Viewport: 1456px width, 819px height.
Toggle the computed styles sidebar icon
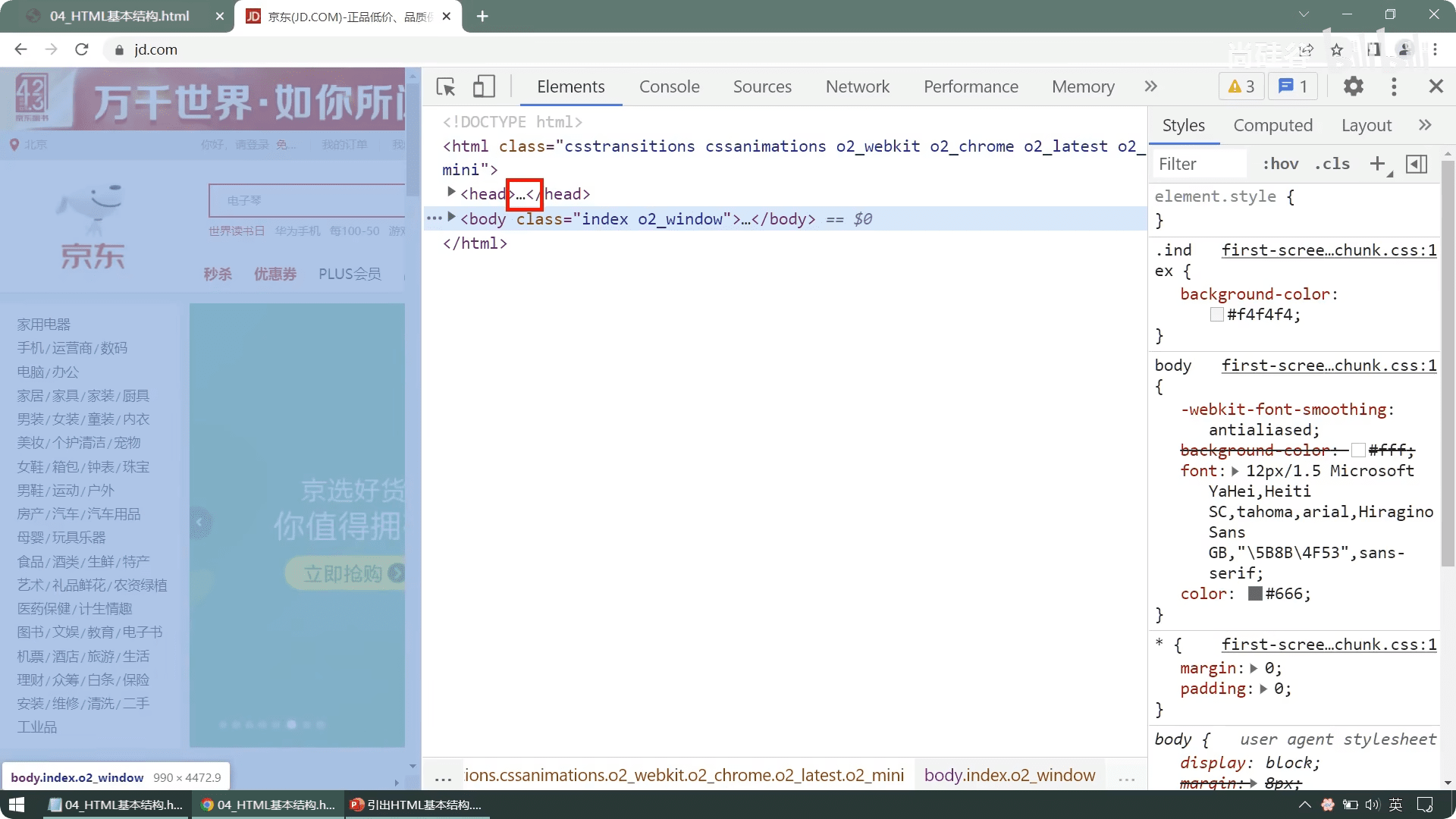1417,164
